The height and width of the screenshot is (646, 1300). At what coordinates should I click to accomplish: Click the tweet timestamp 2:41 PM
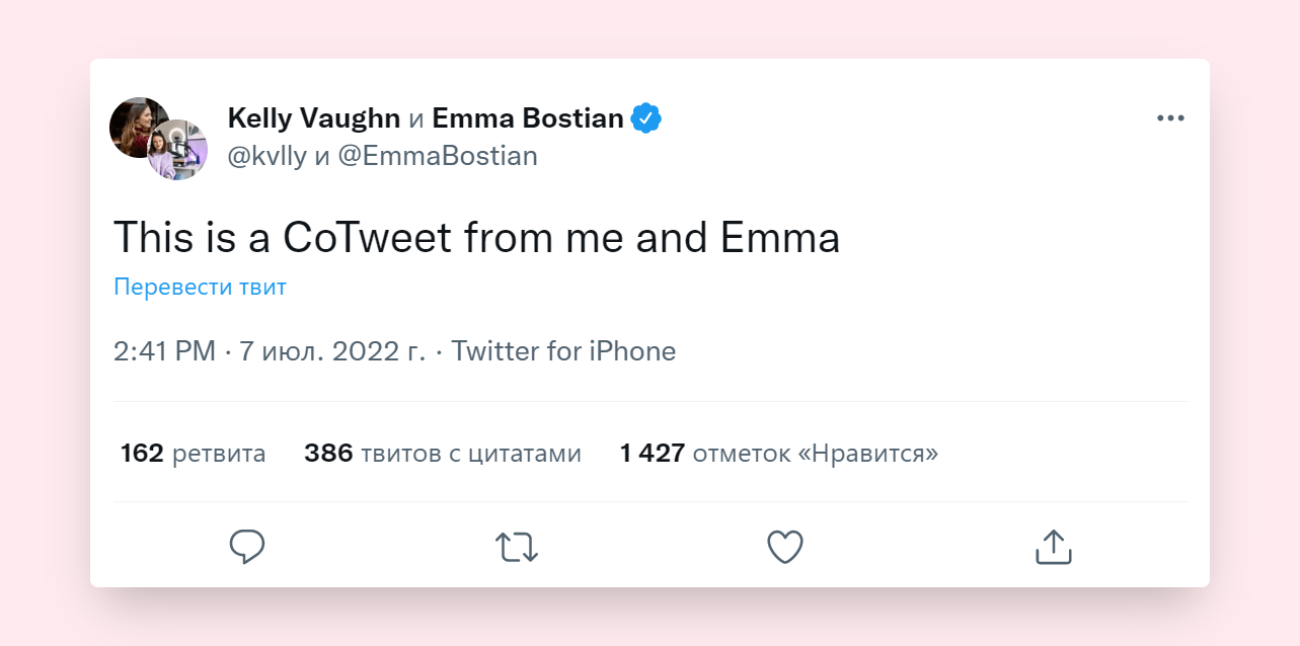click(x=163, y=351)
